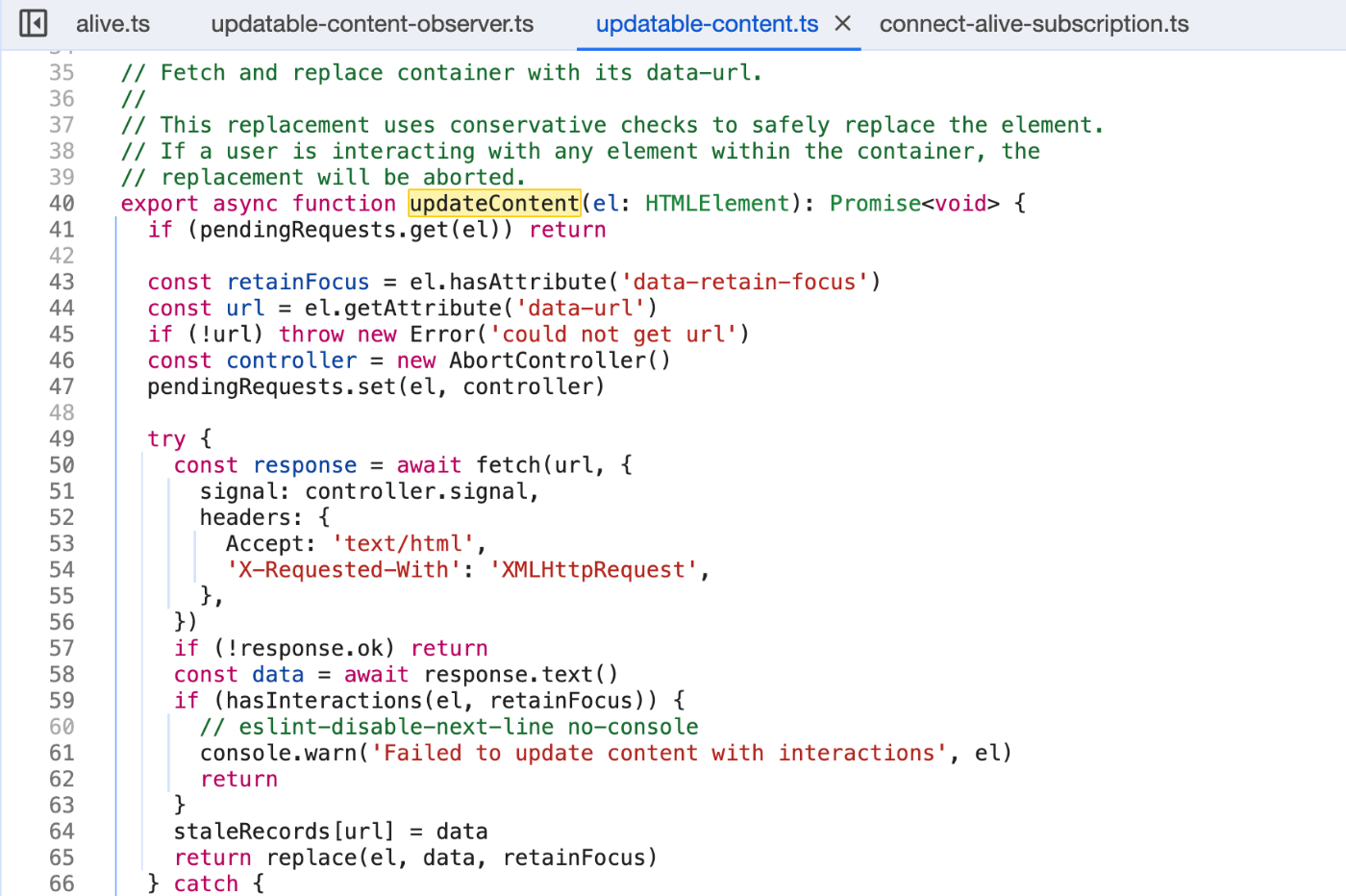
Task: Click the console.warn statement on line 61
Action: tap(279, 753)
